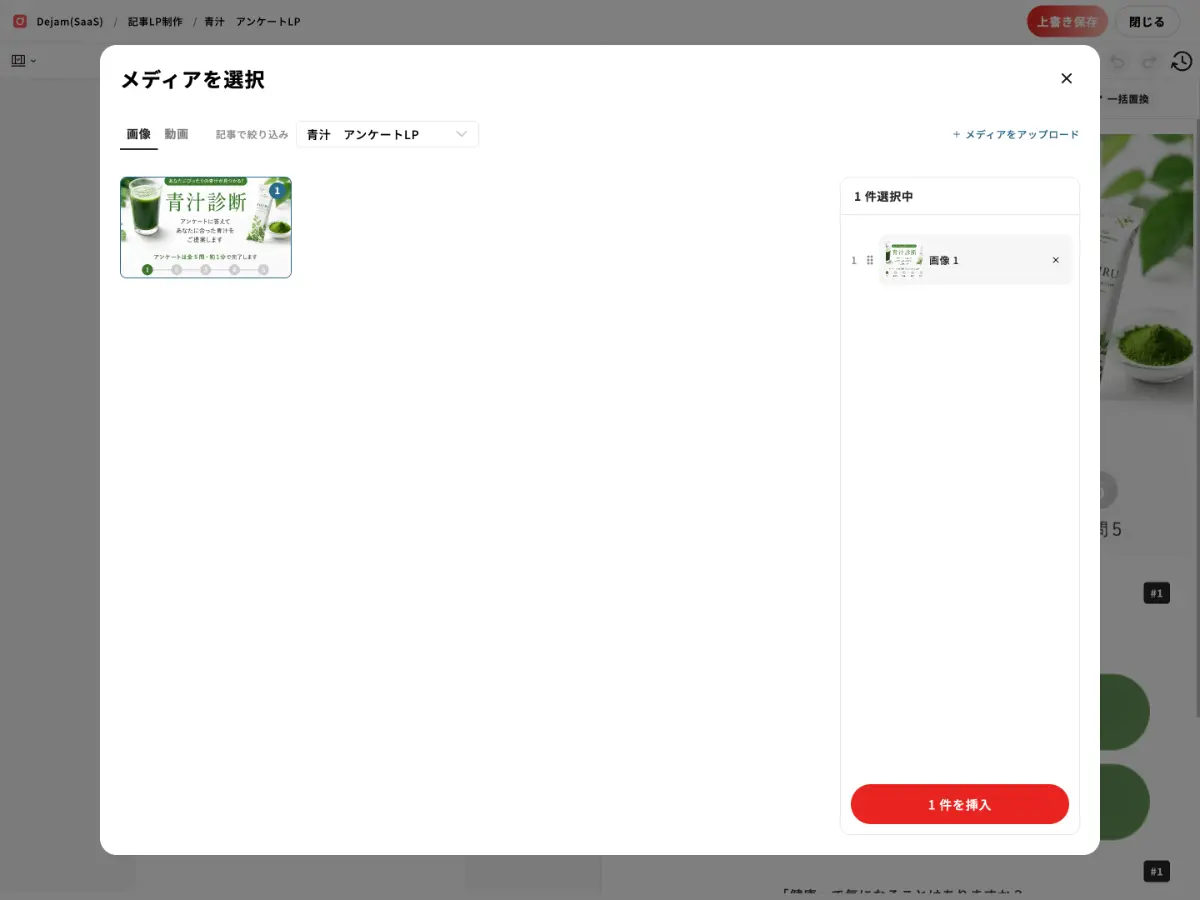Click the redo arrow icon
This screenshot has height=900, width=1200.
[x=1149, y=61]
